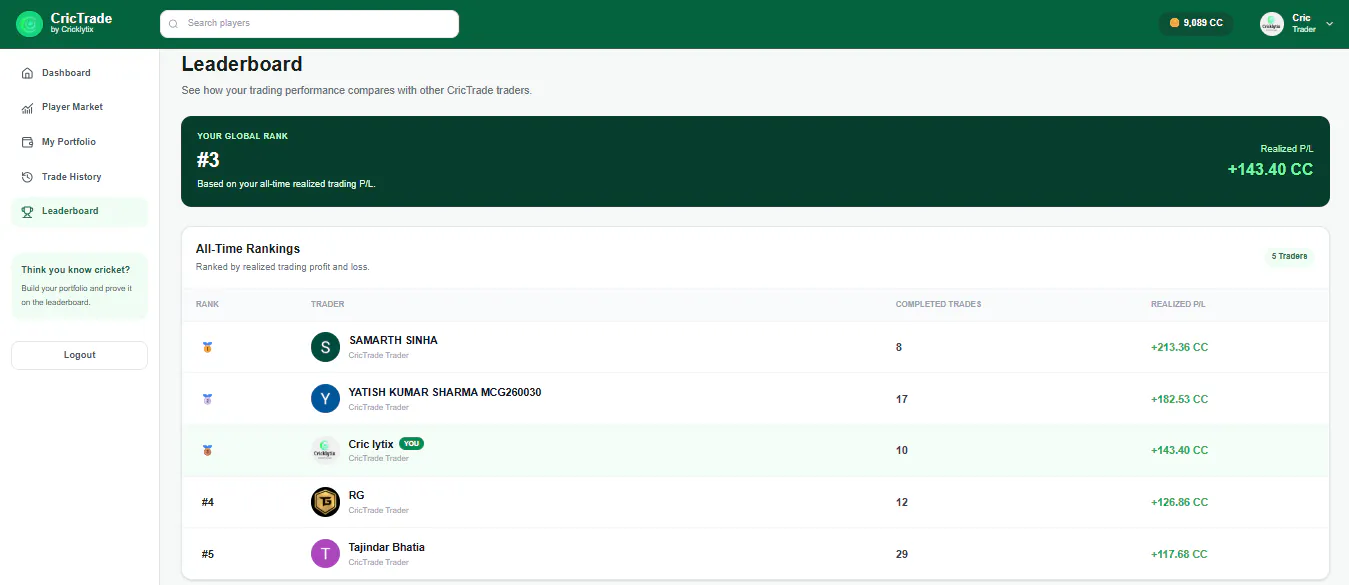Click the My Portfolio wallet icon
Viewport: 1349px width, 585px height.
28,142
